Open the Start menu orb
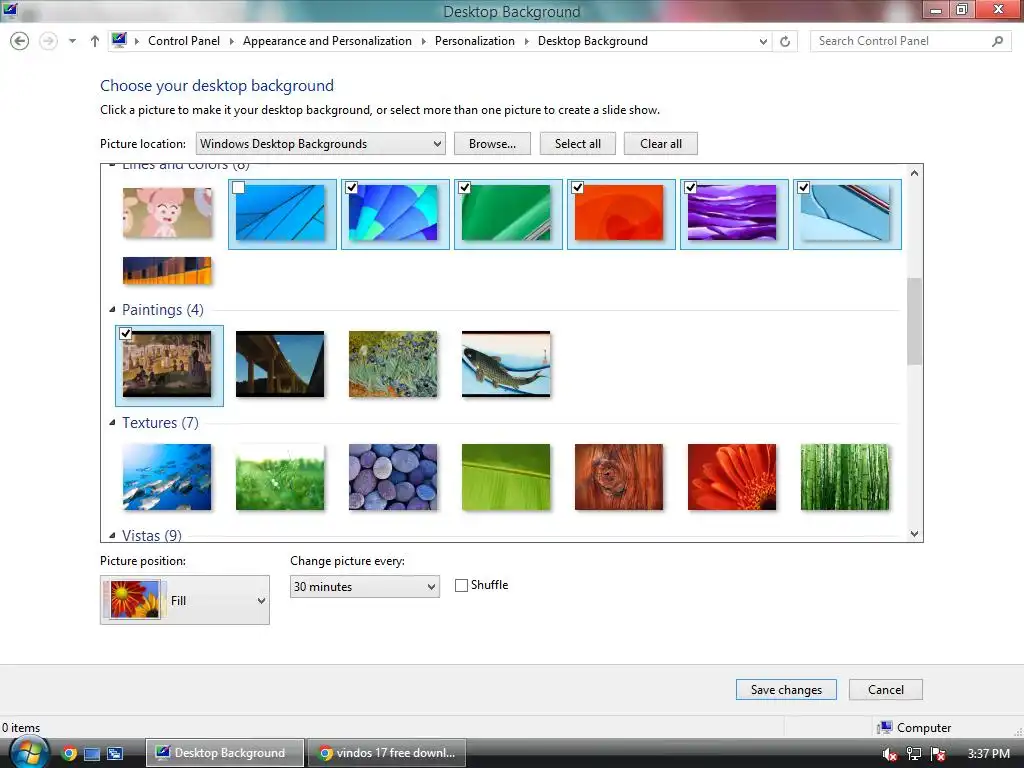 click(28, 753)
